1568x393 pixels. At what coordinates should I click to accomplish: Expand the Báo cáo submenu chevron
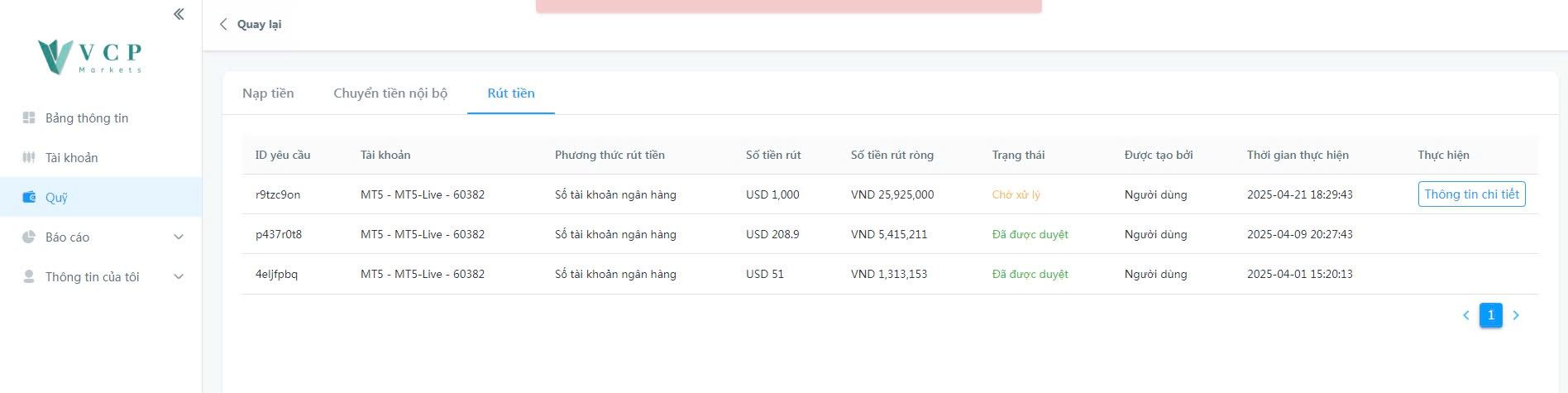coord(179,237)
